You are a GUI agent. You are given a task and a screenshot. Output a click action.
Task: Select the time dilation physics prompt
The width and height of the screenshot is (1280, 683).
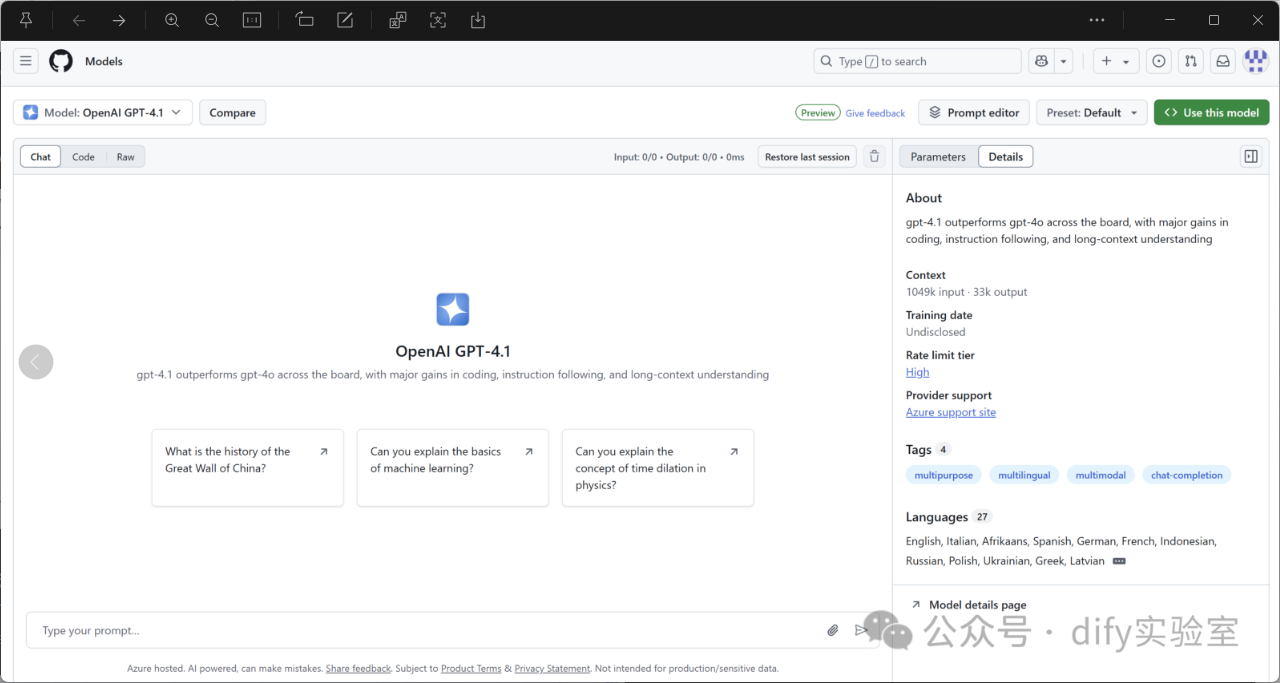[658, 468]
